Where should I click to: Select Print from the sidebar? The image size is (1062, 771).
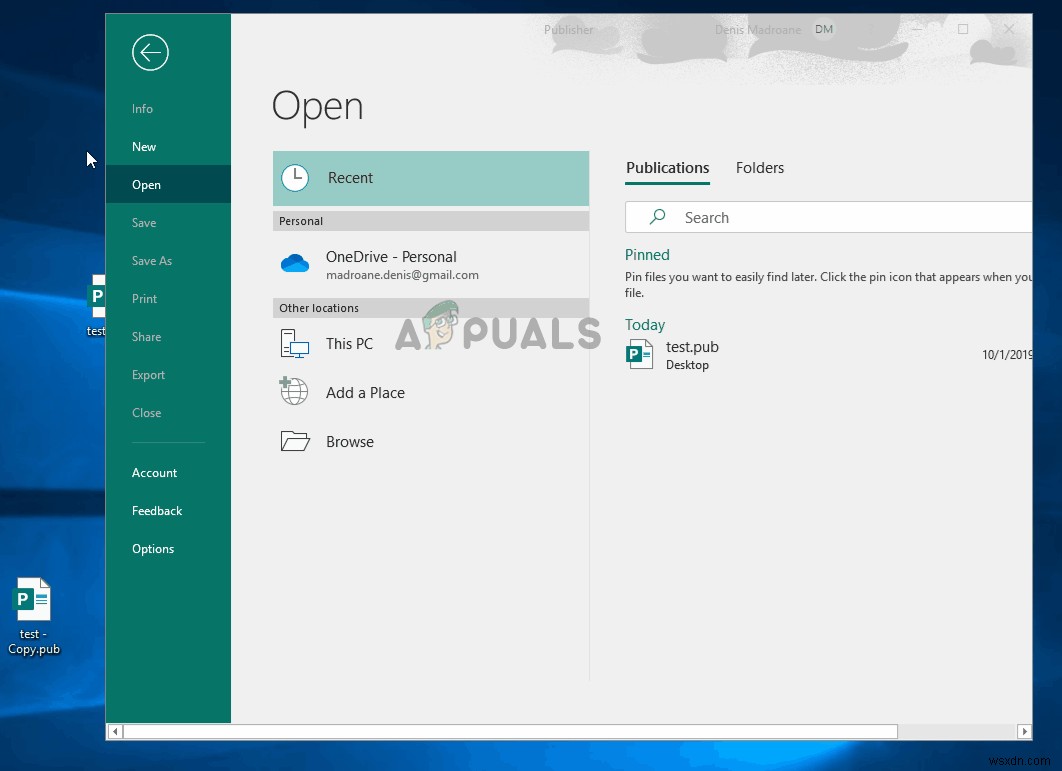click(144, 298)
